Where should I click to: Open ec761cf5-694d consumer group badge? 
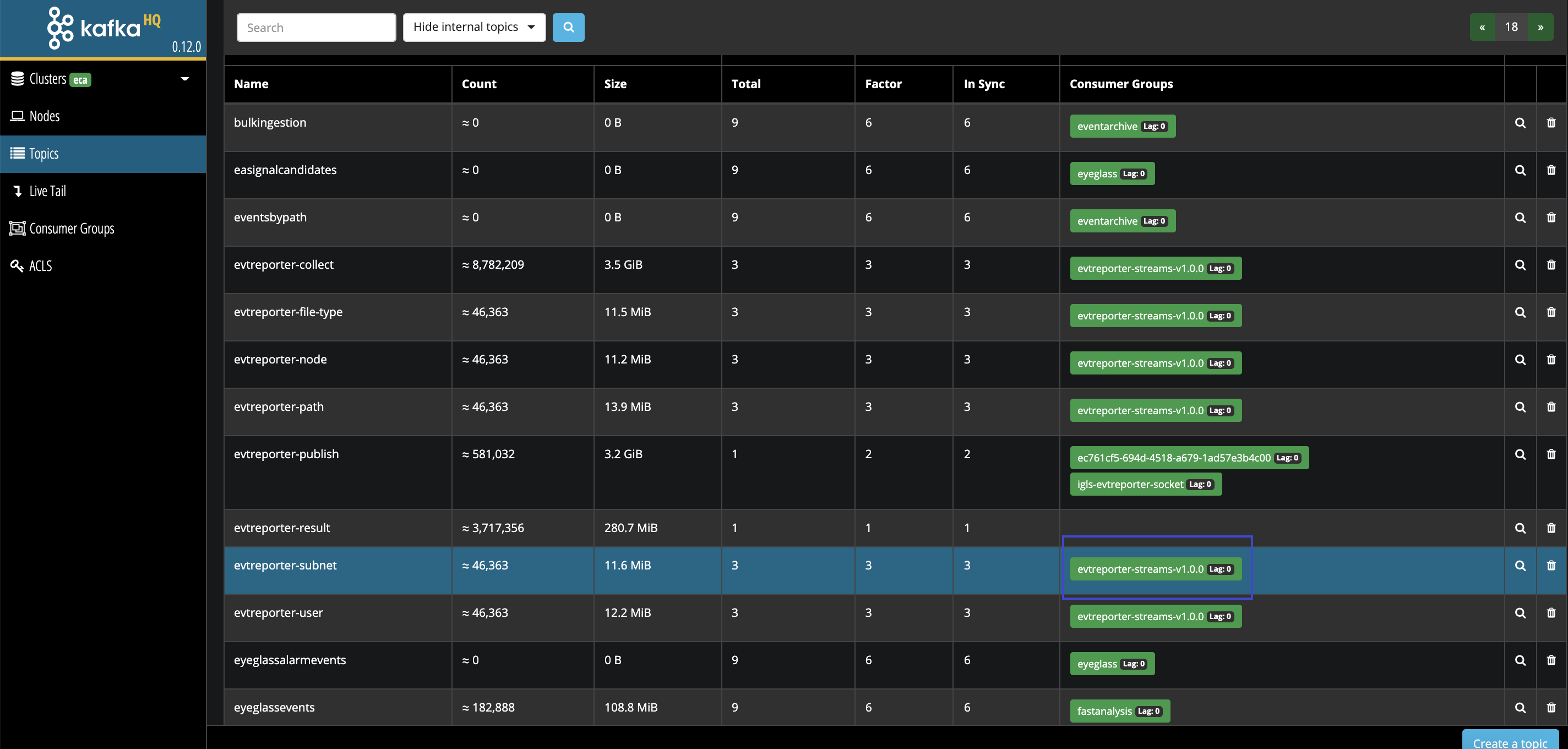pyautogui.click(x=1189, y=459)
